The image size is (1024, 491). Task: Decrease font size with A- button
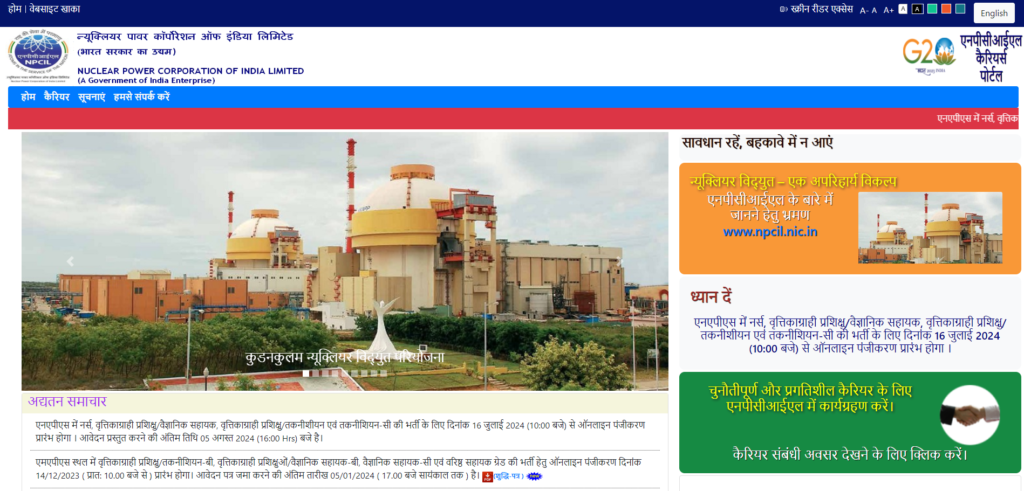point(864,10)
